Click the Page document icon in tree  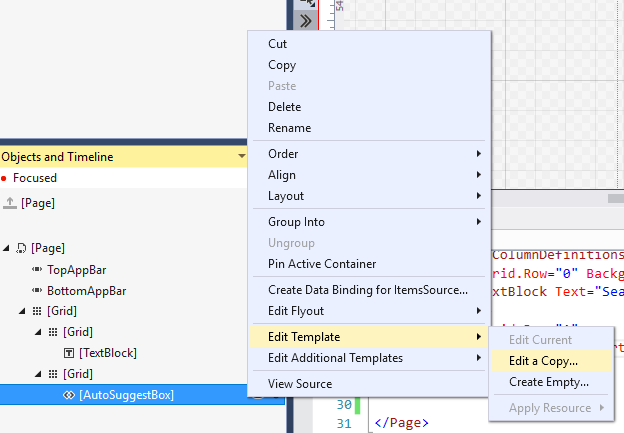(21, 249)
